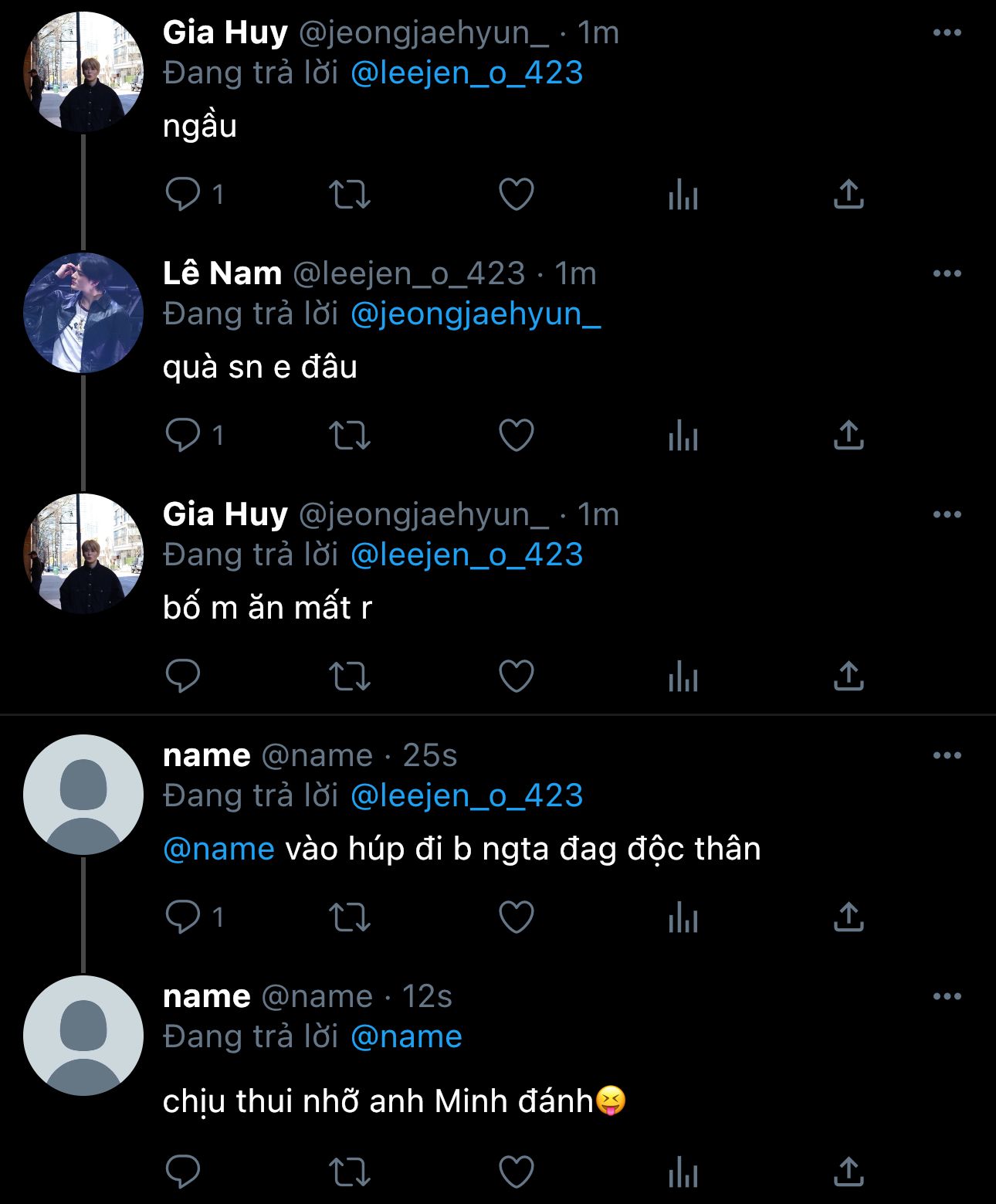Open Lê Nam's profile picture
996x1204 pixels.
pyautogui.click(x=83, y=313)
